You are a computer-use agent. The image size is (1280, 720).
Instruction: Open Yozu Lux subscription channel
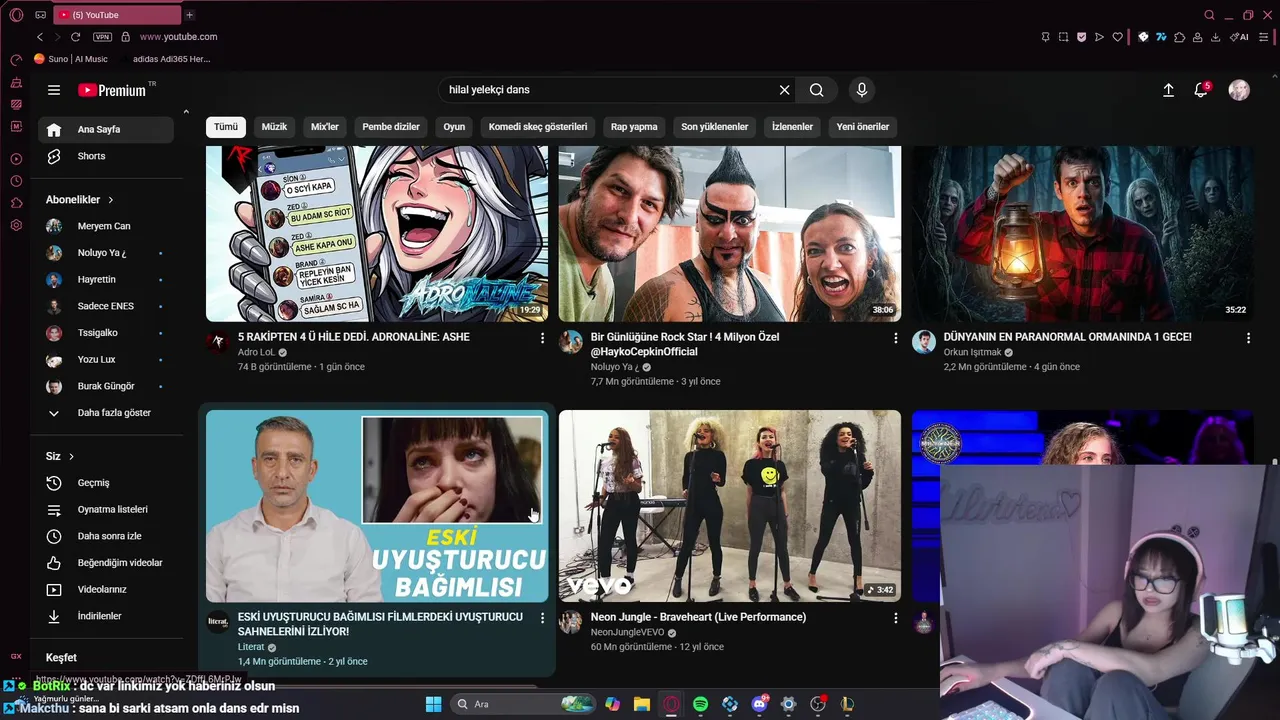pyautogui.click(x=106, y=360)
